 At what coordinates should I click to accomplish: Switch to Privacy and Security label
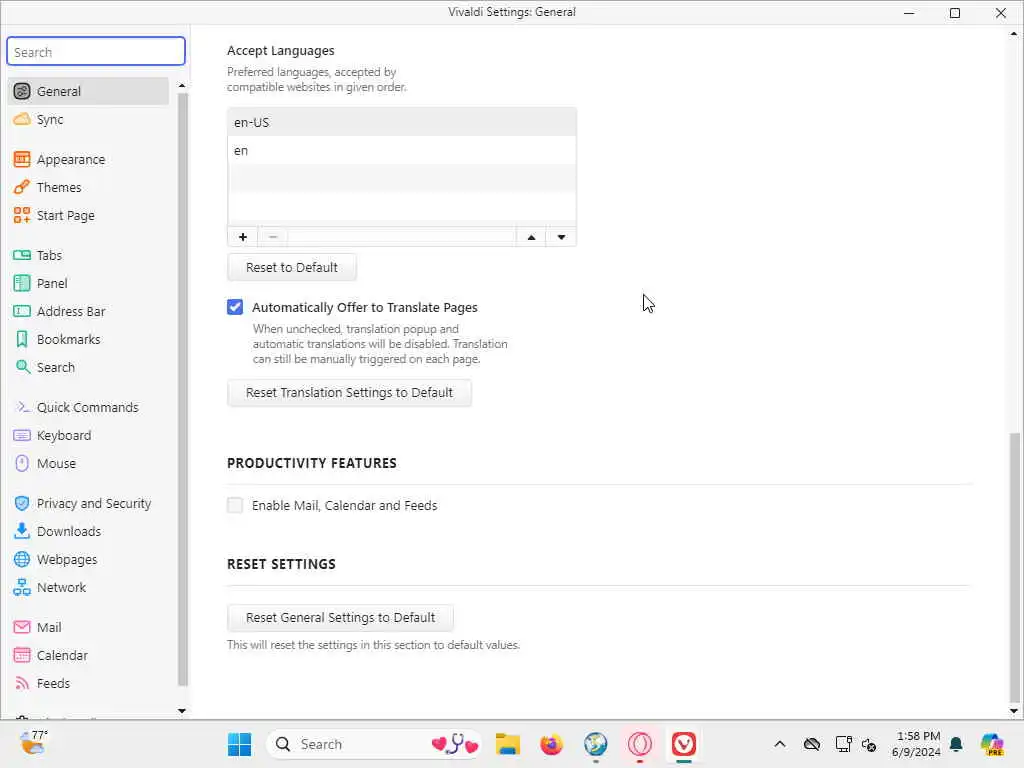[x=94, y=504]
